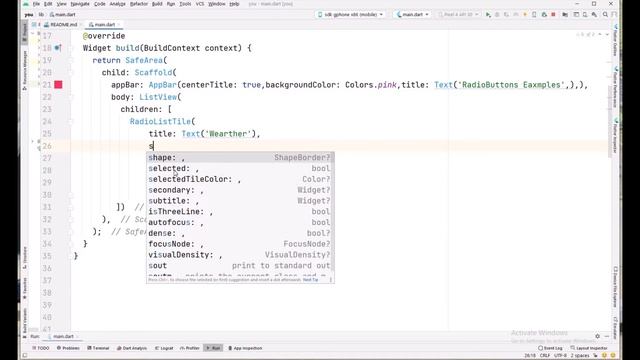640x360 pixels.
Task: Open the Pixel emulator selector dropdown
Action: (458, 15)
